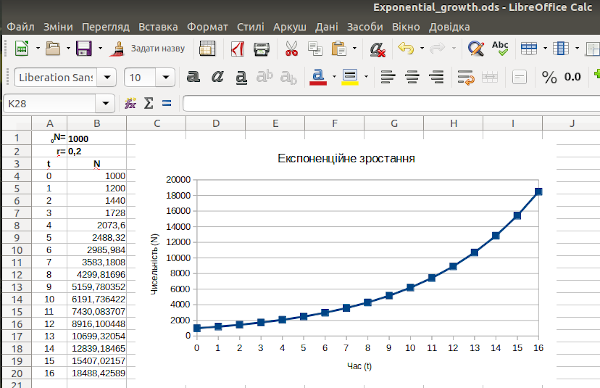The image size is (600, 388).
Task: Open the Function Wizard icon
Action: [x=130, y=103]
